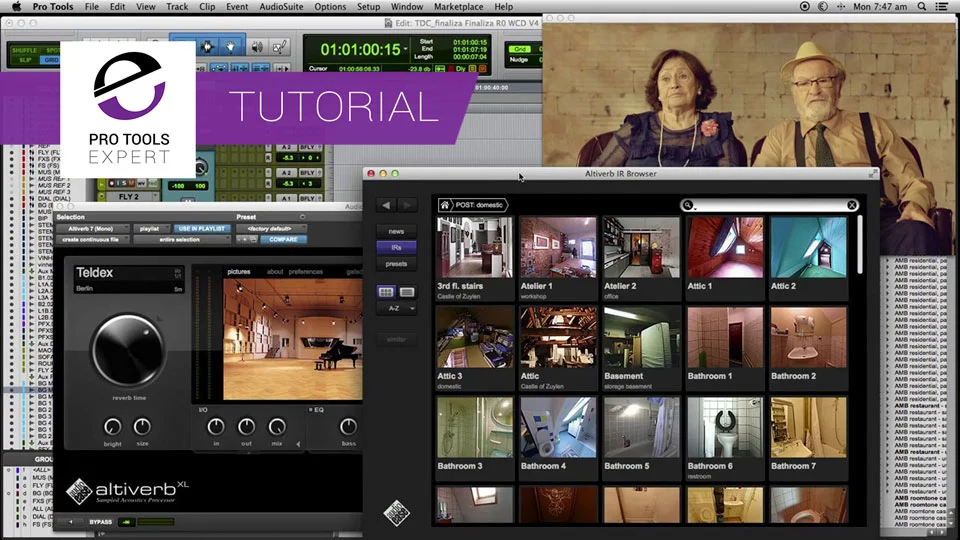The width and height of the screenshot is (960, 540).
Task: Click the reverb time knob
Action: coord(128,351)
